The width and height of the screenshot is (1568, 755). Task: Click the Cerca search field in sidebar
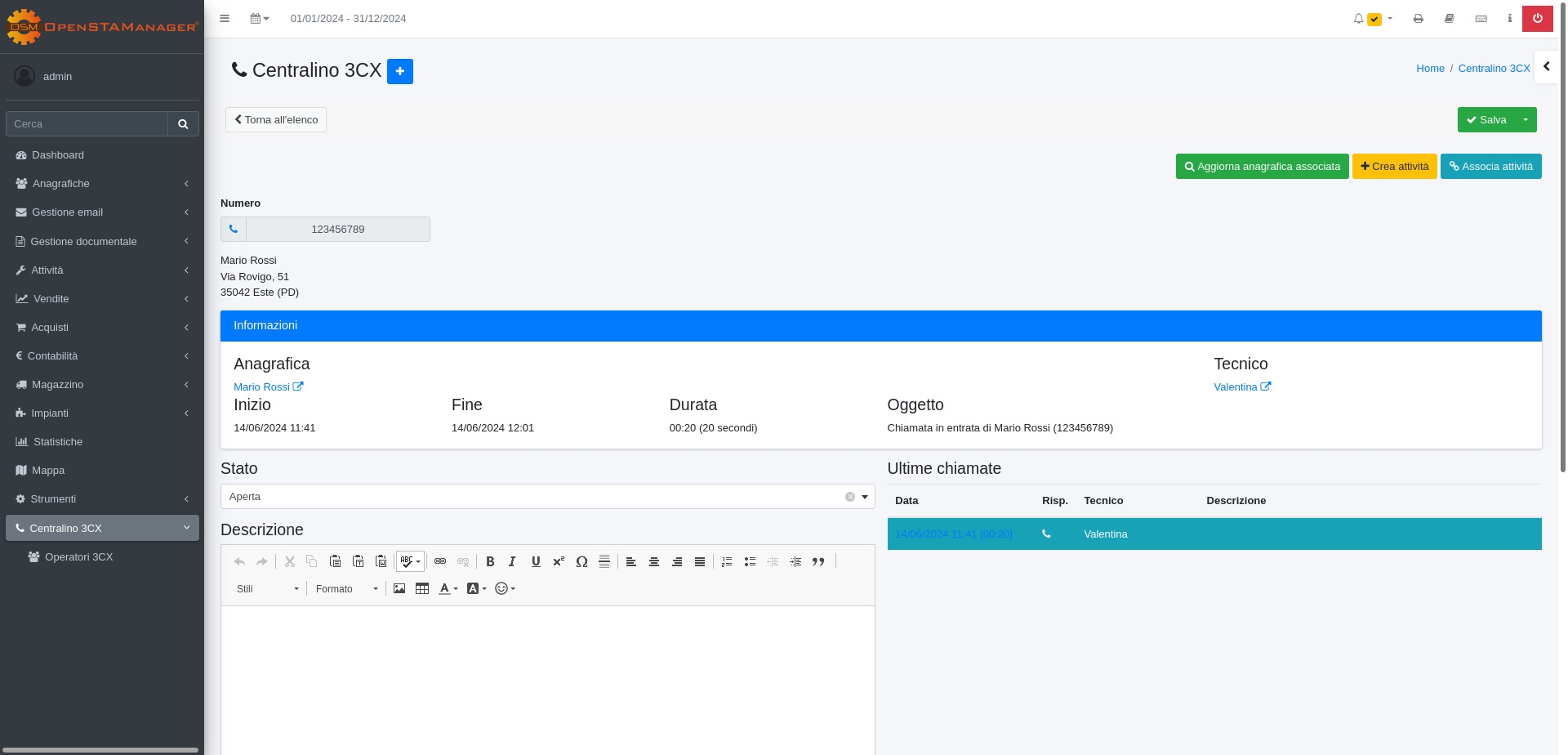pos(87,124)
